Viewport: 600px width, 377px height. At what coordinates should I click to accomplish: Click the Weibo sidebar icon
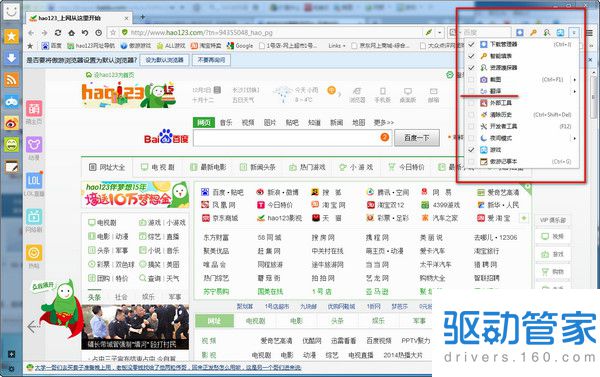click(x=11, y=123)
